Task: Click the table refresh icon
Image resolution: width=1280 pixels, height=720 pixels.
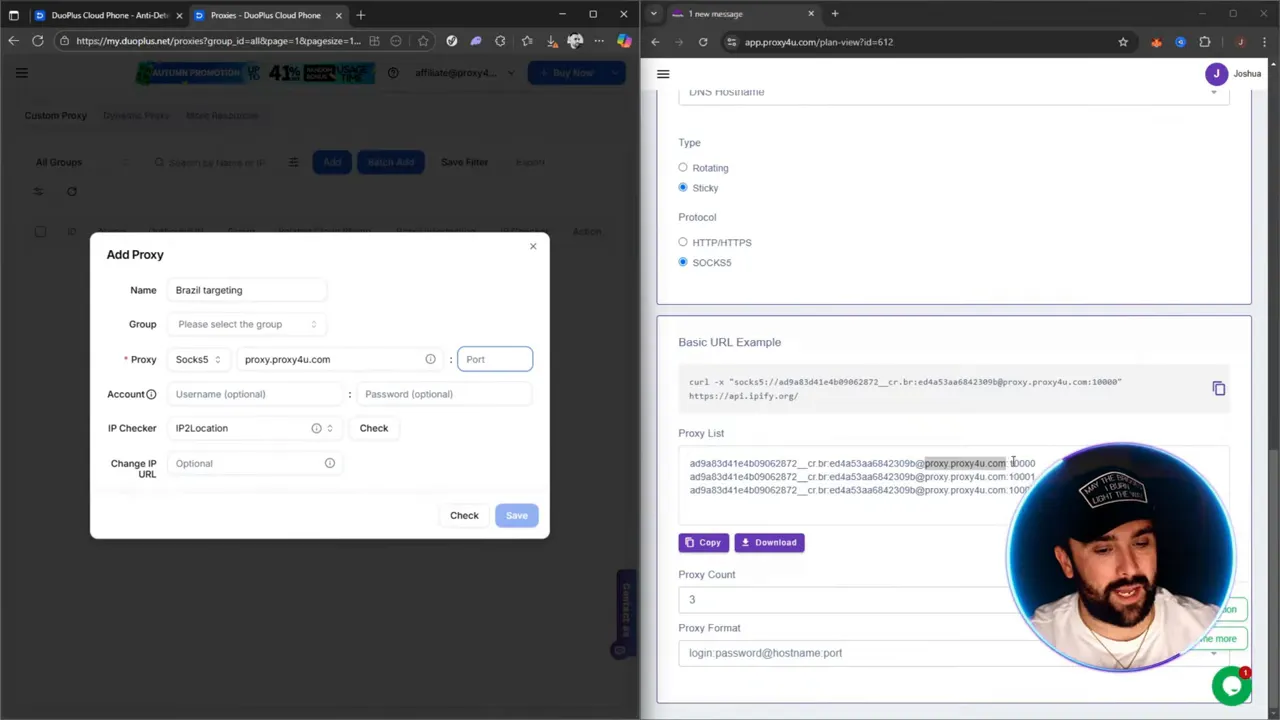Action: (72, 191)
